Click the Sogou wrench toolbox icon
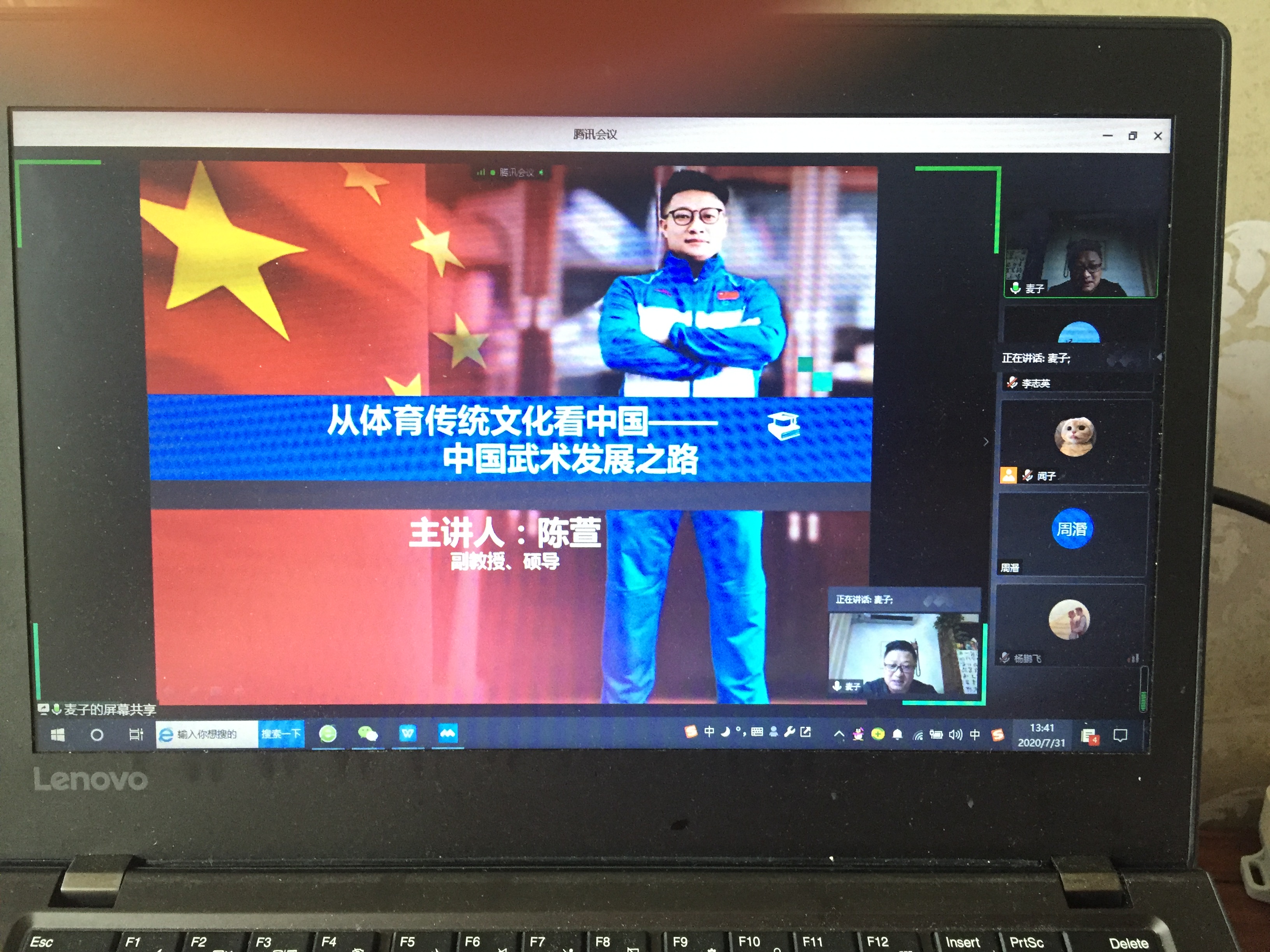The image size is (1270, 952). point(789,731)
